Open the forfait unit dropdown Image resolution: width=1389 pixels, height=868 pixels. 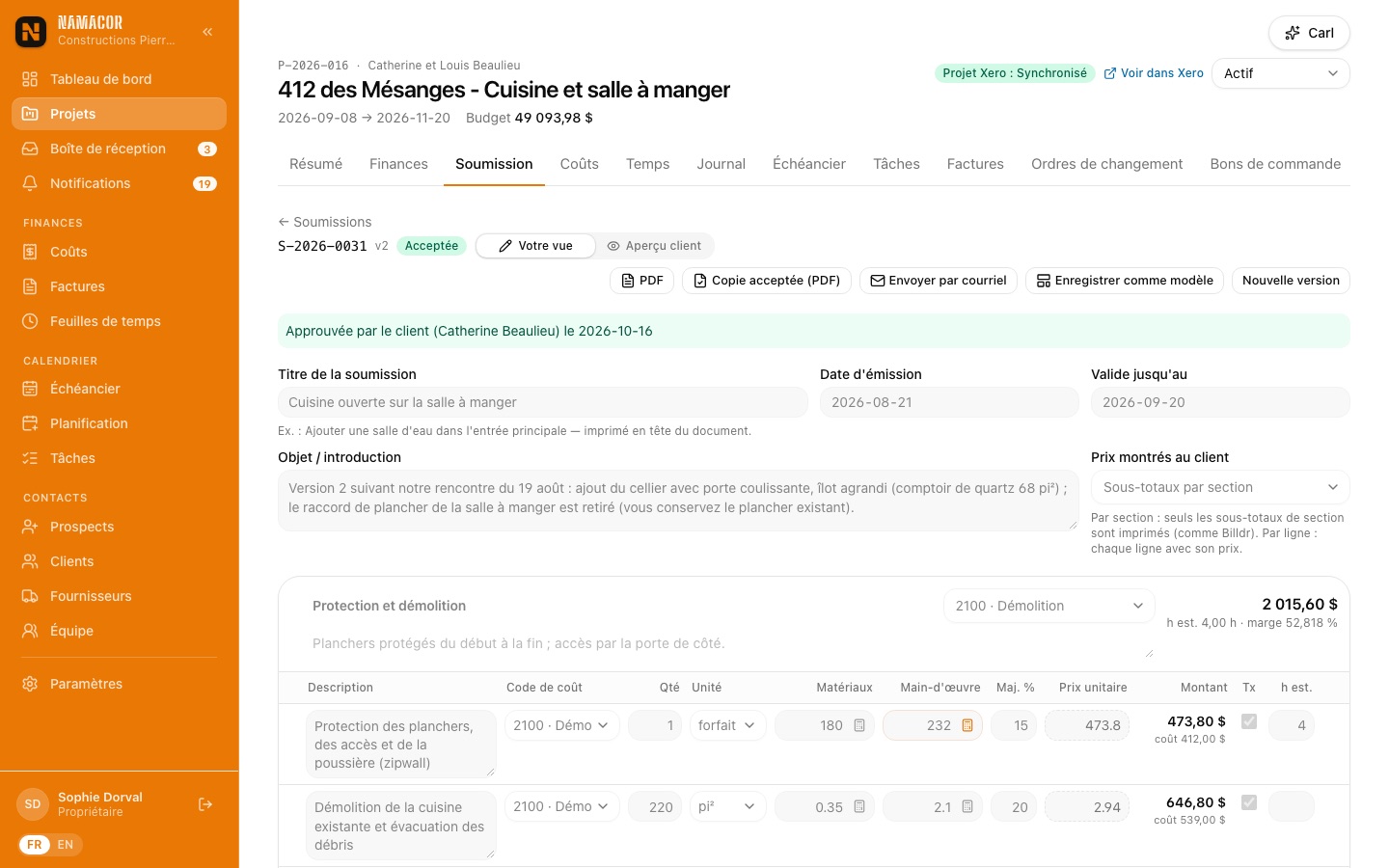pos(727,725)
